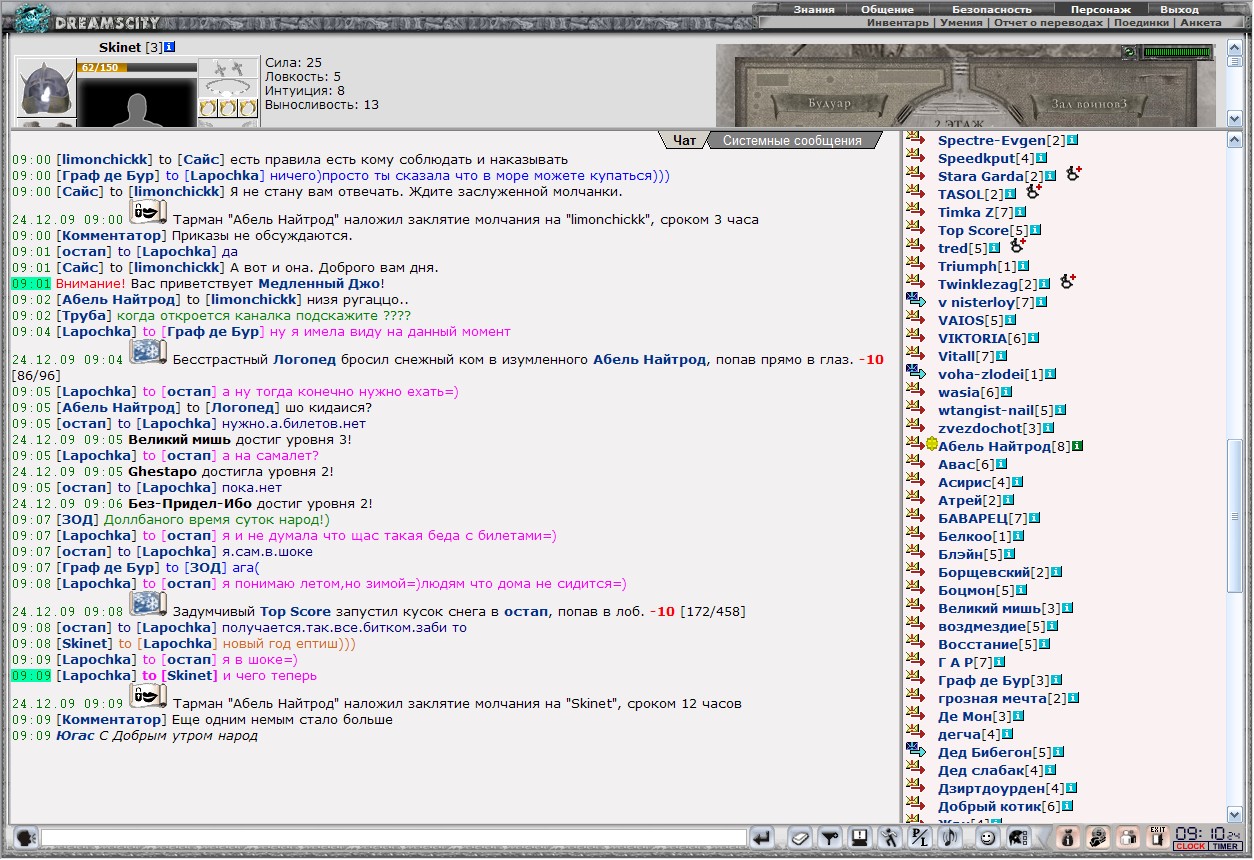
Task: Click the send message arrow icon
Action: click(761, 837)
